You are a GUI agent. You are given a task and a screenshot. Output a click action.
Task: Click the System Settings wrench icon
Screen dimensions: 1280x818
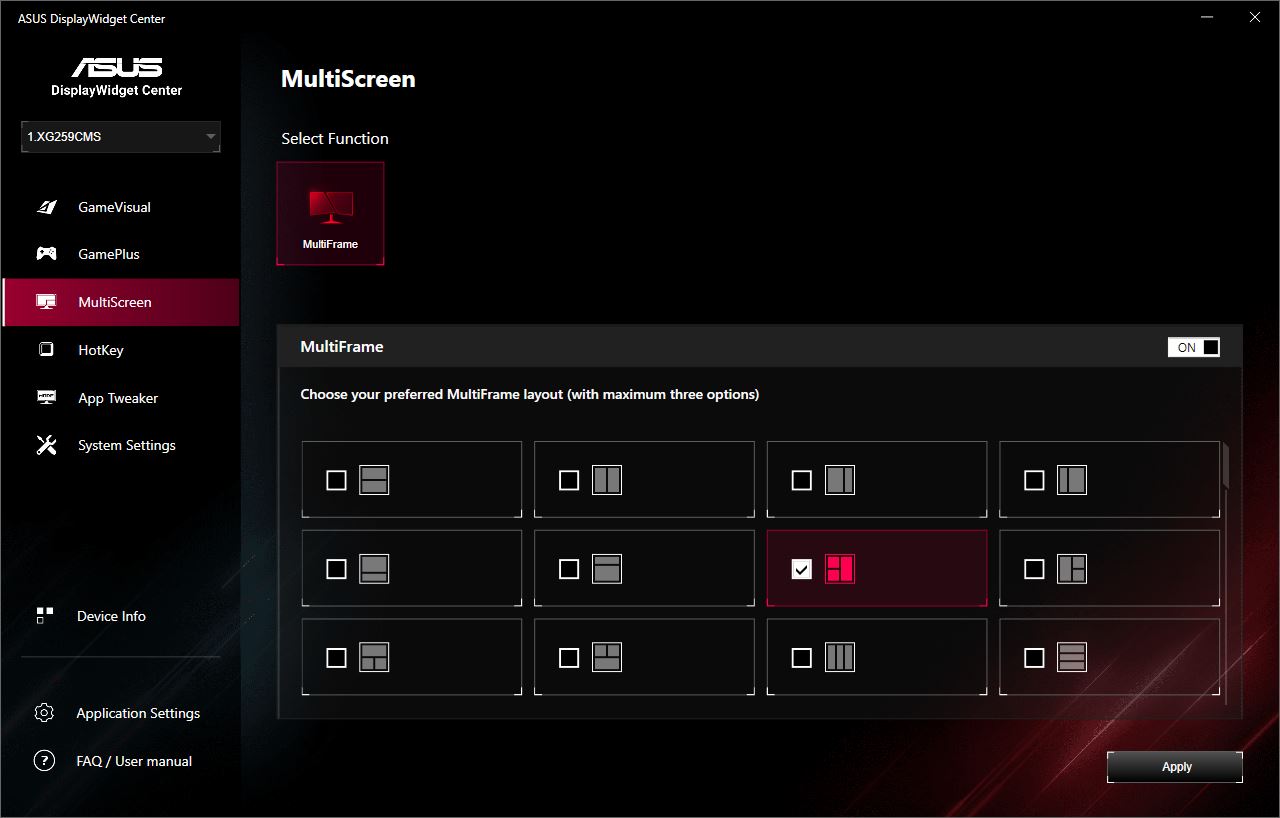click(x=46, y=445)
